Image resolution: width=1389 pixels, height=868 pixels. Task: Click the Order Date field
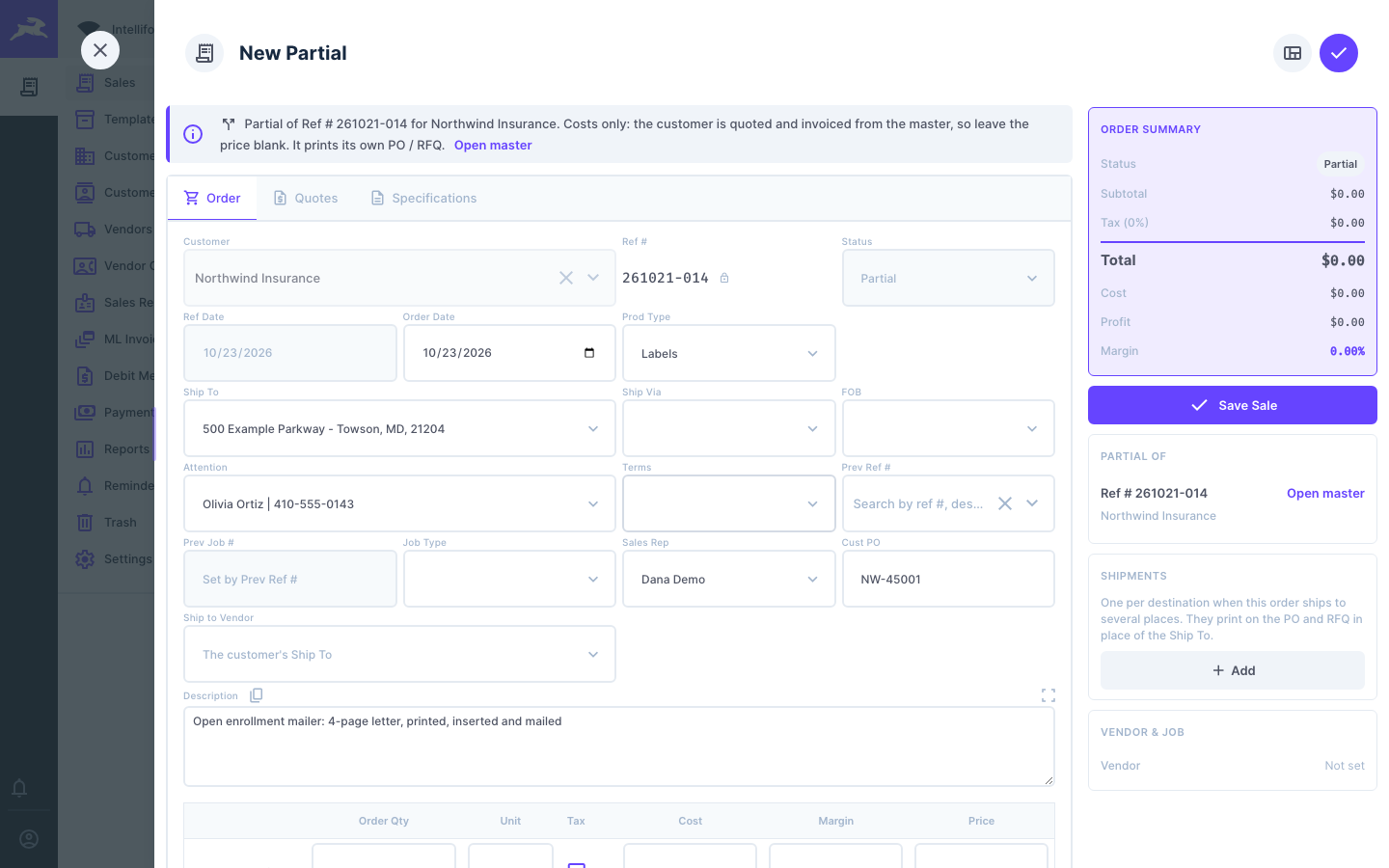tap(509, 353)
